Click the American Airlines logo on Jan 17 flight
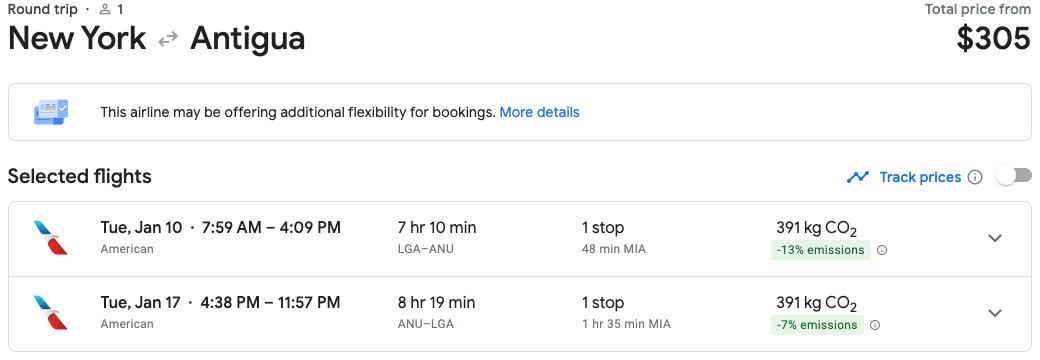1040x360 pixels. [51, 313]
